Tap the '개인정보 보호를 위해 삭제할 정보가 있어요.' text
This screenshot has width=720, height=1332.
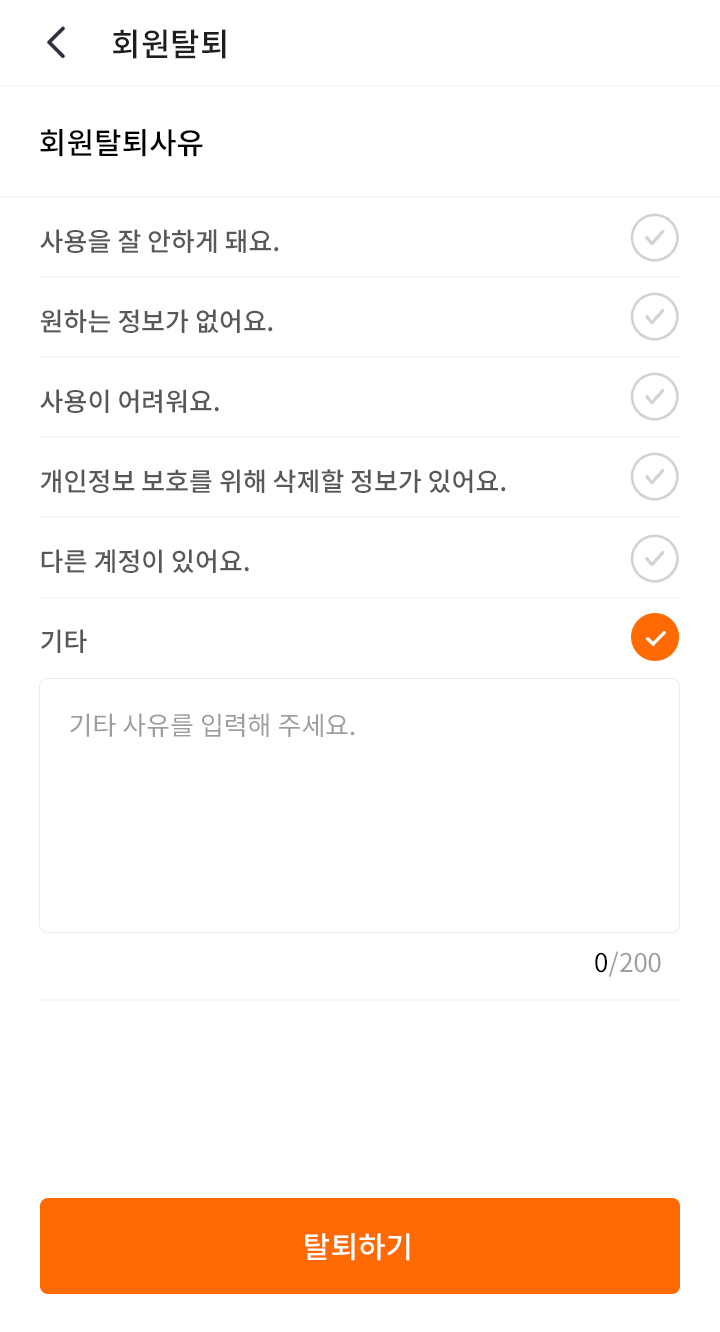click(273, 481)
